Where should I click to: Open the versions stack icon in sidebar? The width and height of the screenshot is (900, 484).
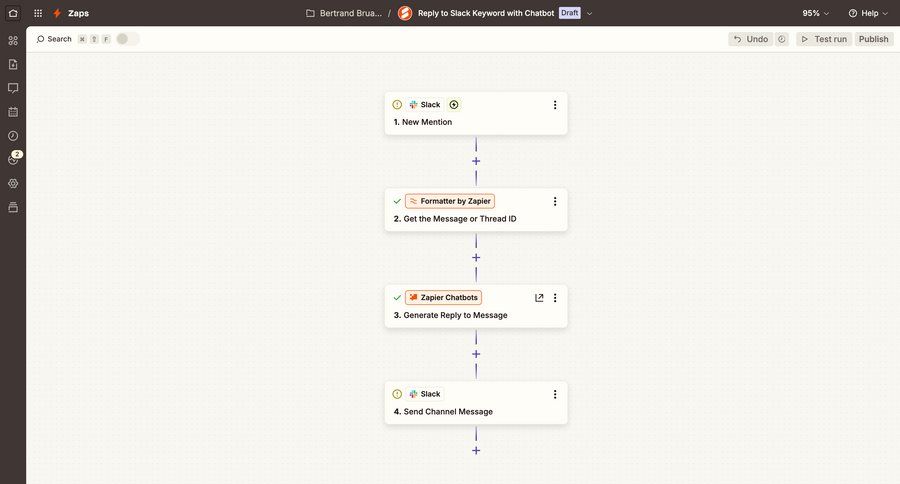click(x=13, y=207)
